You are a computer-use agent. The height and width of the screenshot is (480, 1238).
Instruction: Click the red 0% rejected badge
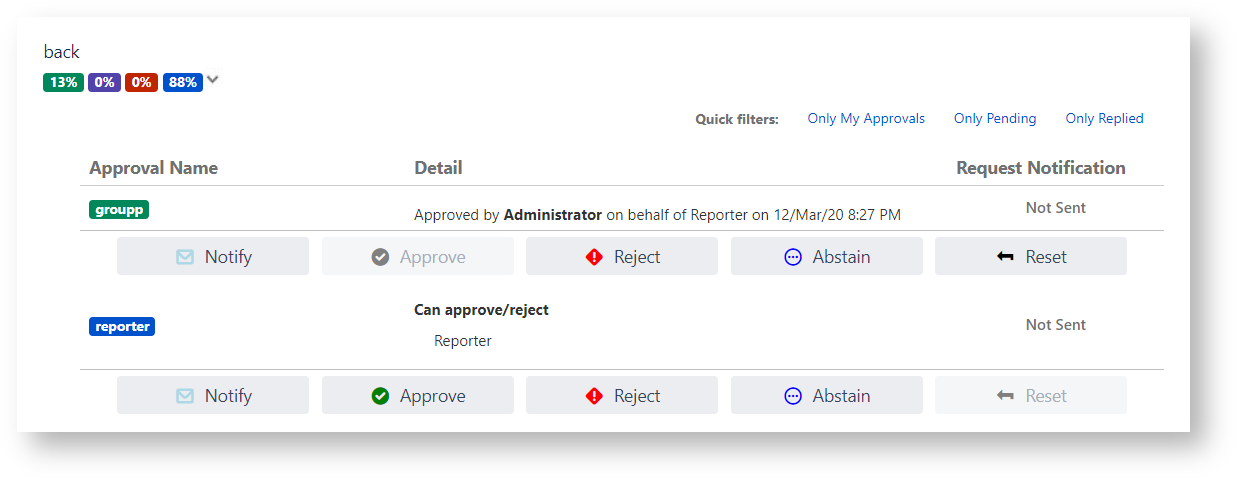tap(141, 82)
